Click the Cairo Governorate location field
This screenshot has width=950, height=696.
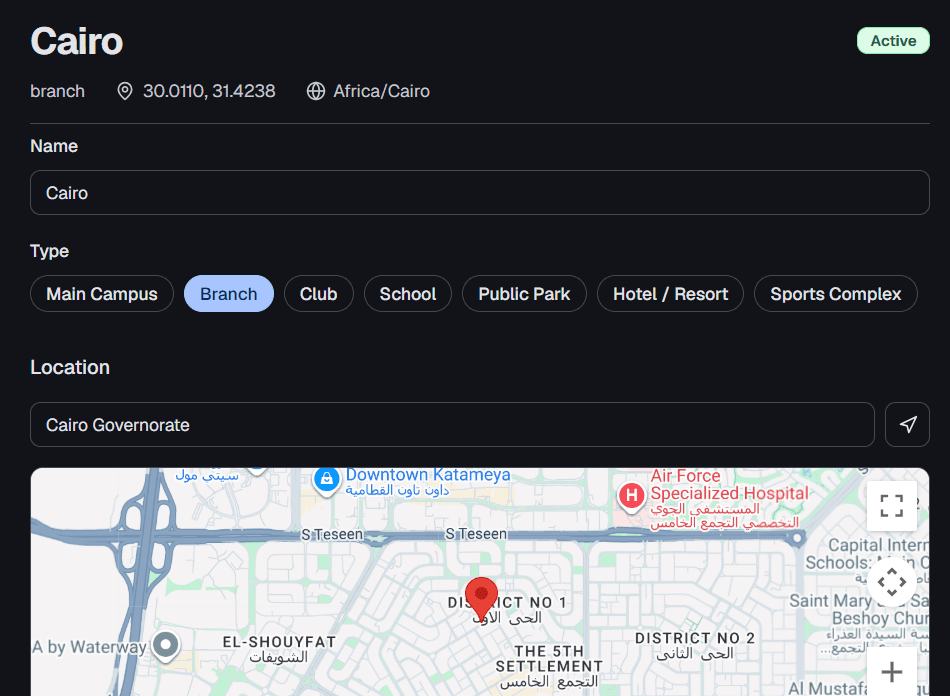click(452, 425)
